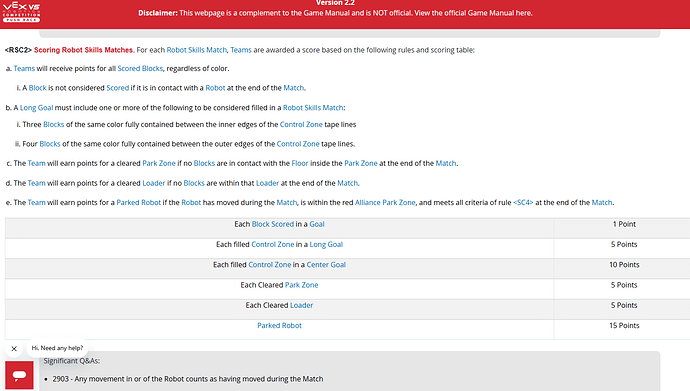Click the 'Disclaimer:' banner text
The height and width of the screenshot is (391, 690).
158,13
